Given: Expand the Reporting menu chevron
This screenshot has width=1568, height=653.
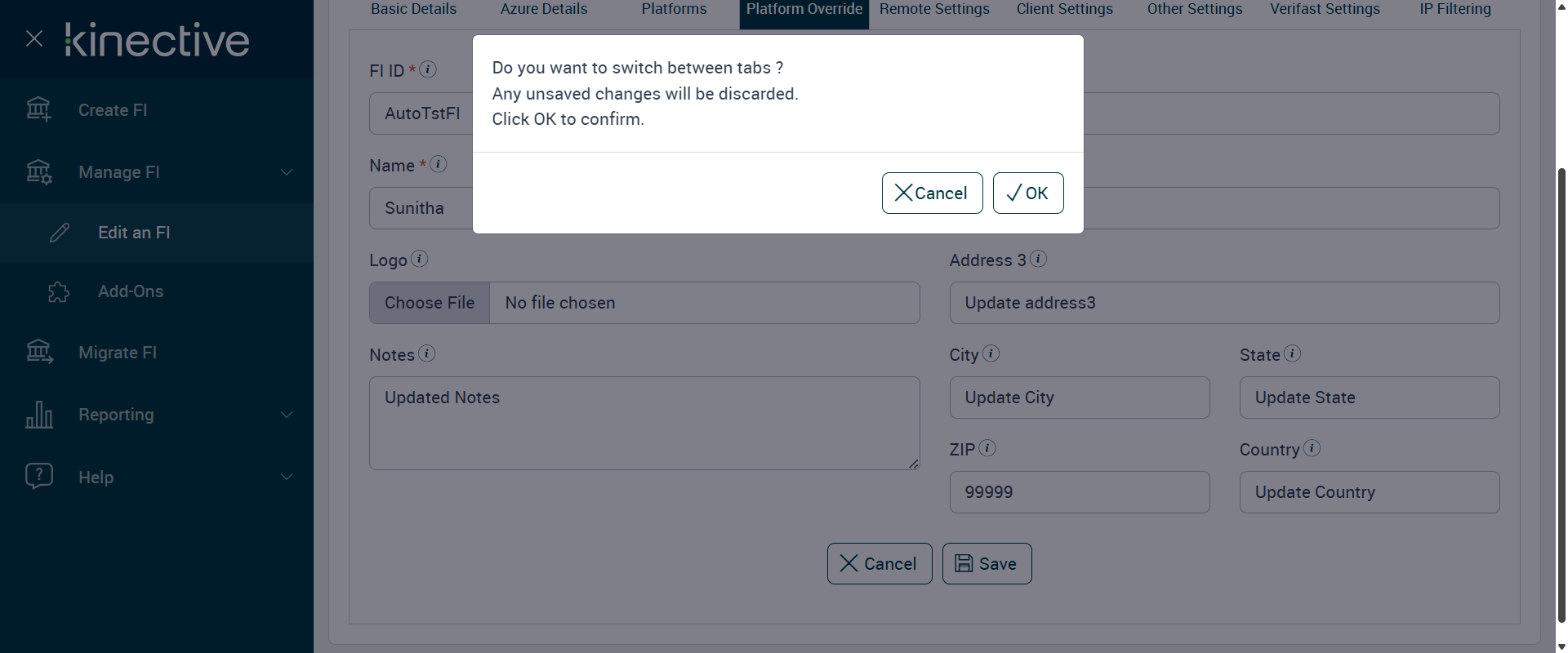Looking at the screenshot, I should 287,415.
